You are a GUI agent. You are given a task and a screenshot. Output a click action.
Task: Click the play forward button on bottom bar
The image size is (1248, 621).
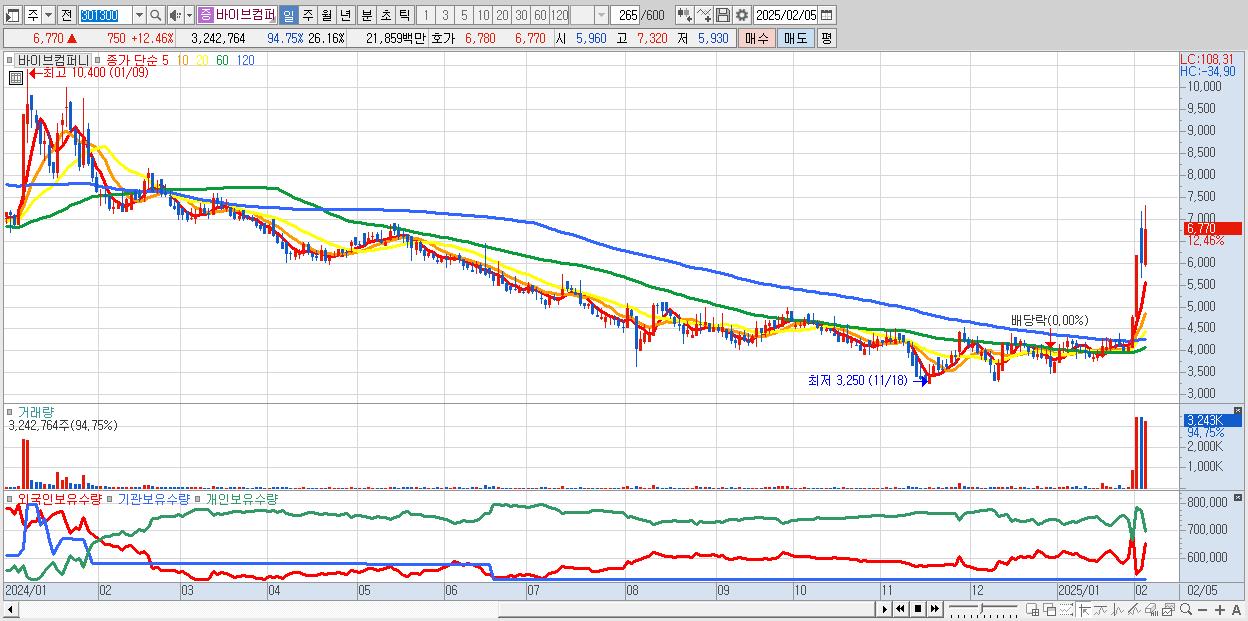884,609
